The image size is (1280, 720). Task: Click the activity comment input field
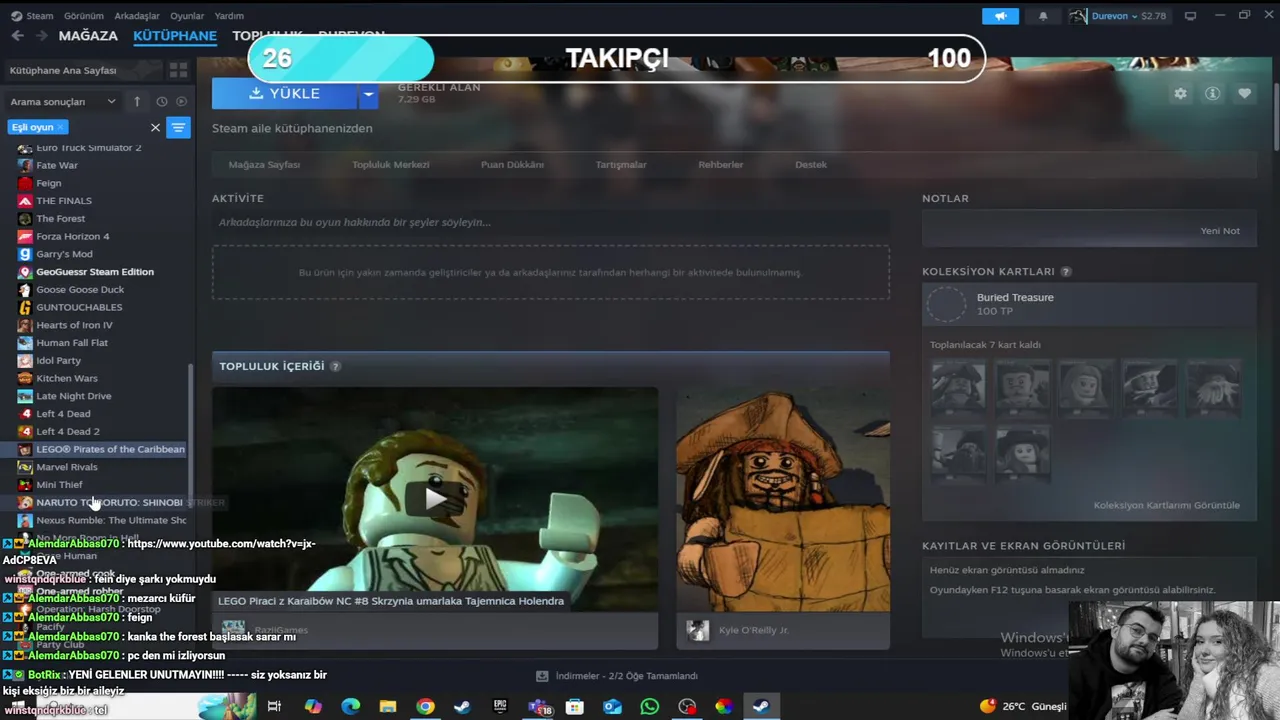[550, 222]
